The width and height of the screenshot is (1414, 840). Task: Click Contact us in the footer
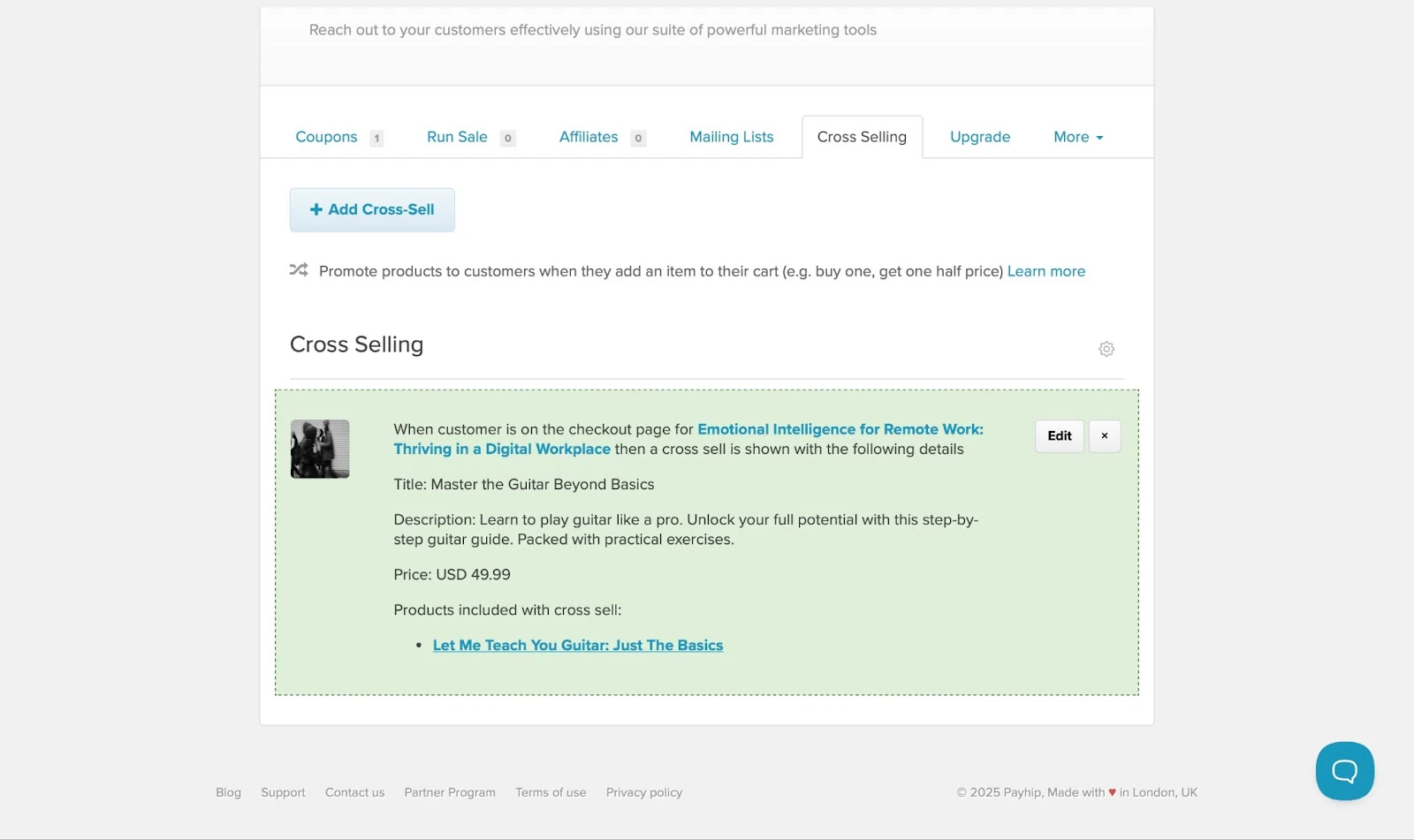tap(354, 792)
